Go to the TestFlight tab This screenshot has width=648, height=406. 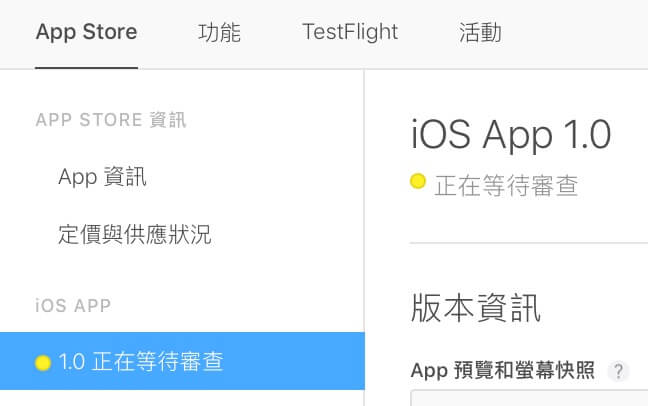(x=350, y=32)
